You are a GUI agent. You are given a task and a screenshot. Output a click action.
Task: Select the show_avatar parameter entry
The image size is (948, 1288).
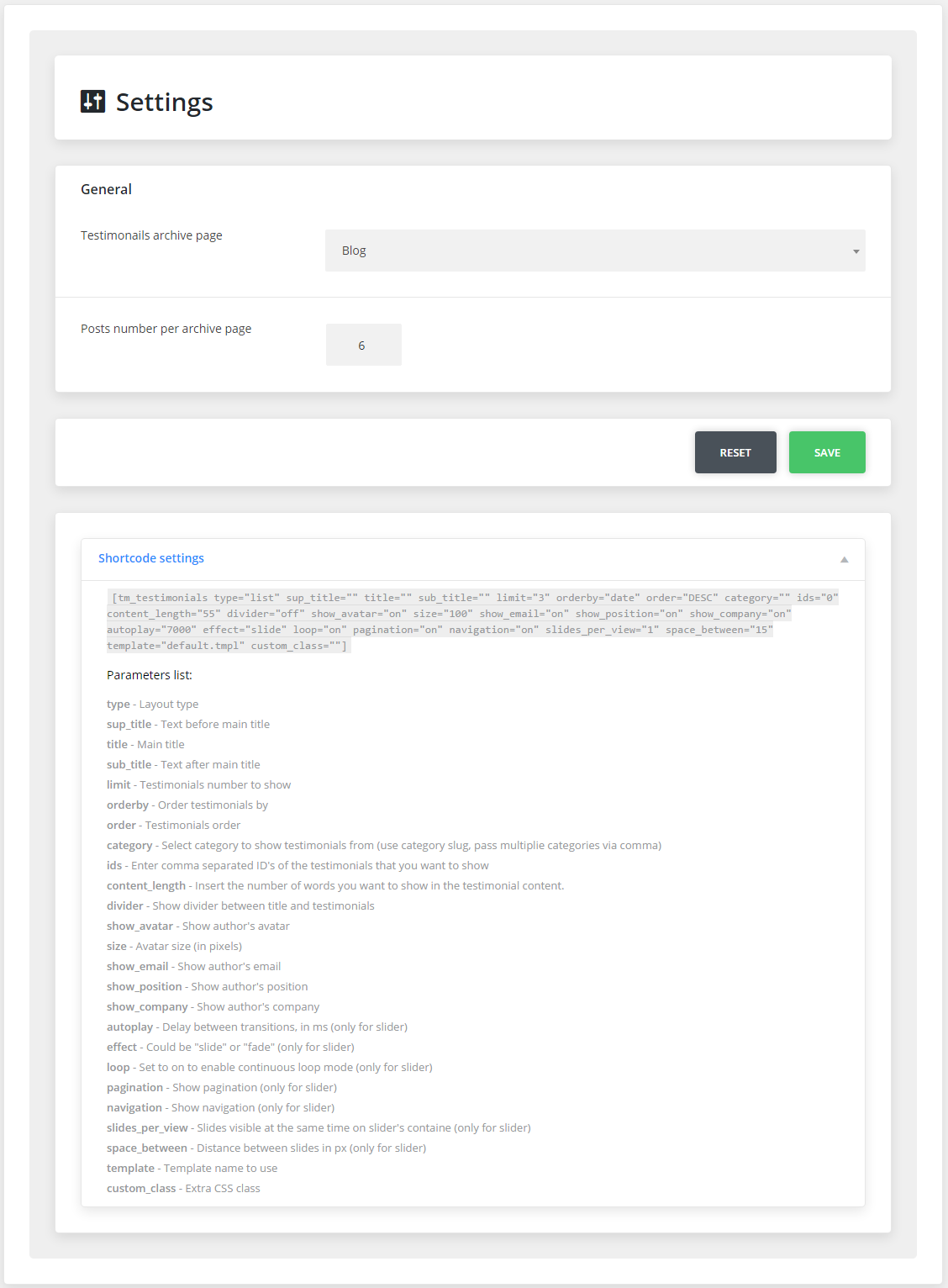tap(197, 926)
